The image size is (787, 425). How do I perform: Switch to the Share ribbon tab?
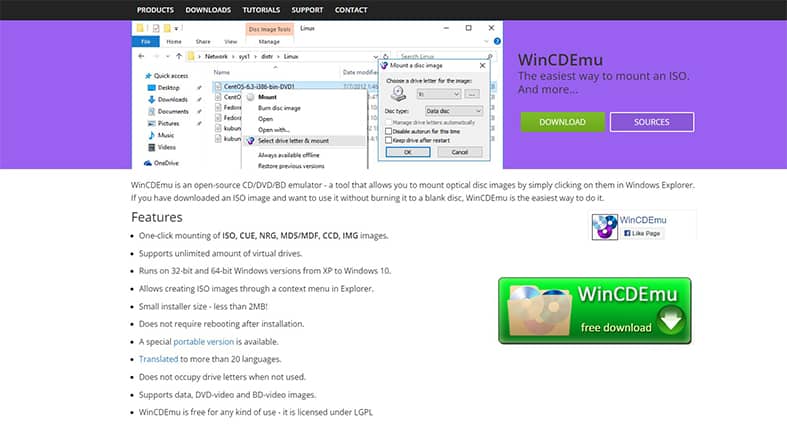coord(203,42)
